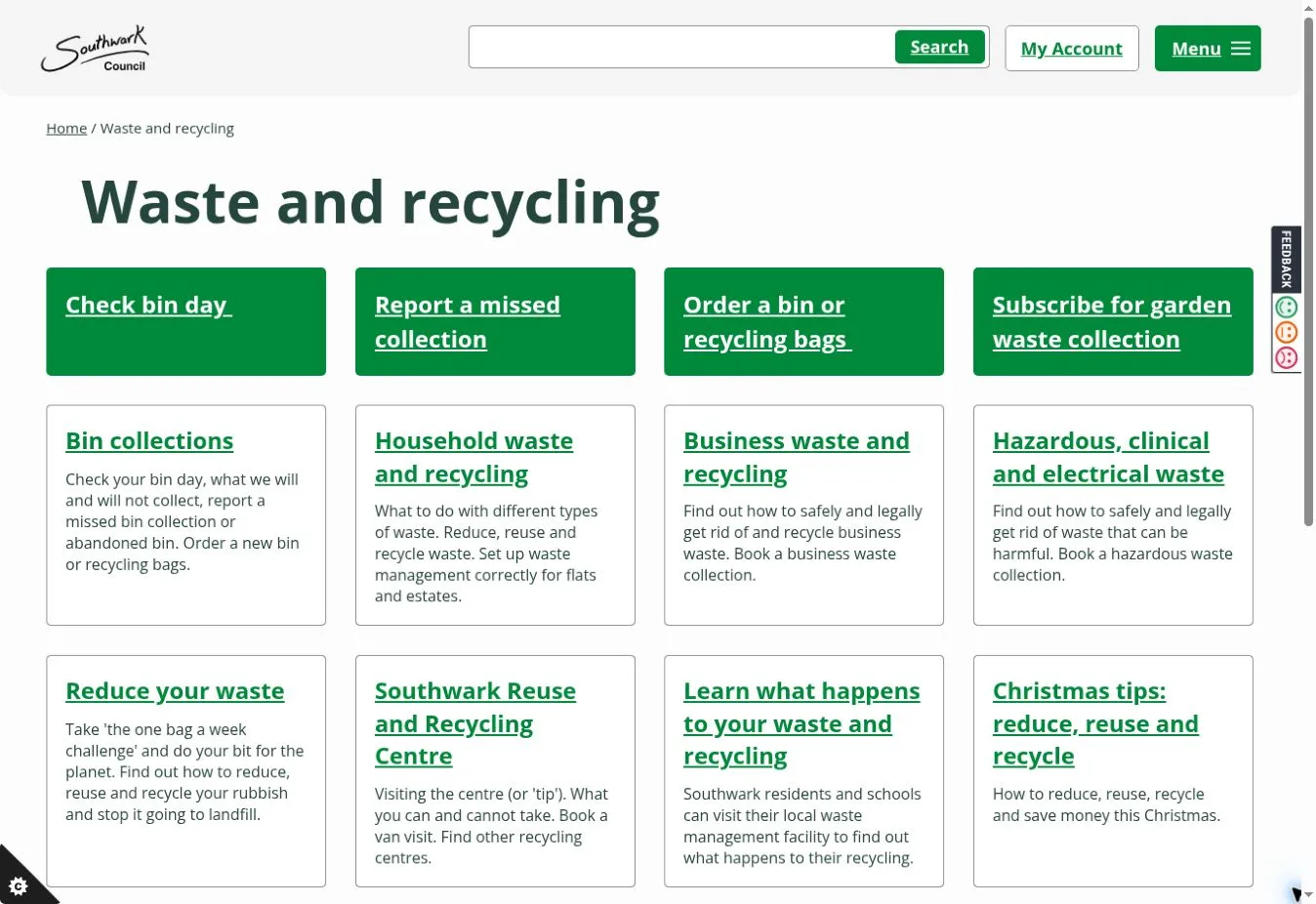Click the green Search button
The image size is (1316, 904).
[x=939, y=47]
